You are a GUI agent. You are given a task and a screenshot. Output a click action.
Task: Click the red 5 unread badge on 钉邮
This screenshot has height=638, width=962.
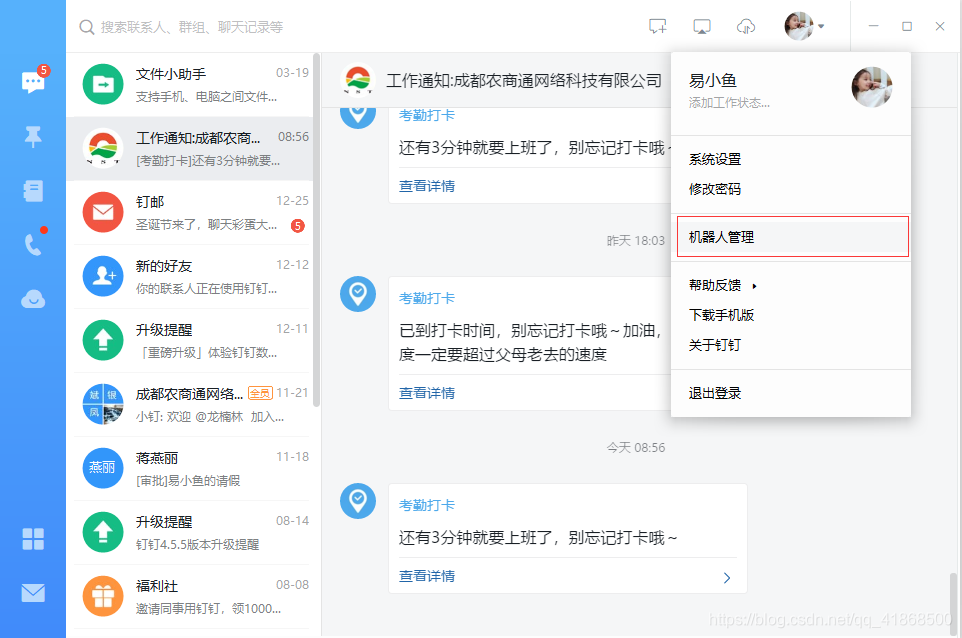click(298, 226)
